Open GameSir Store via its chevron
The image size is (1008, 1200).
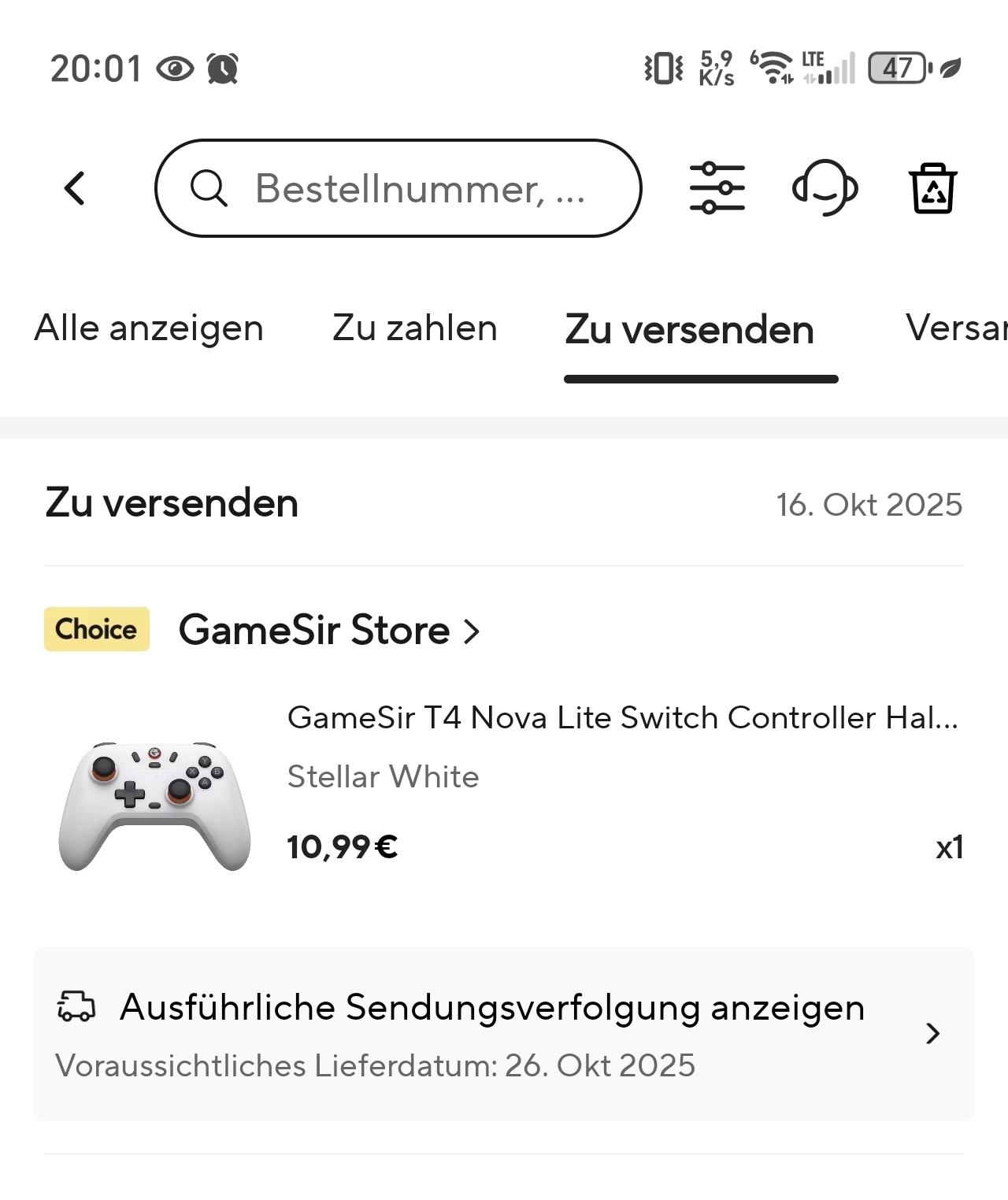[x=472, y=631]
